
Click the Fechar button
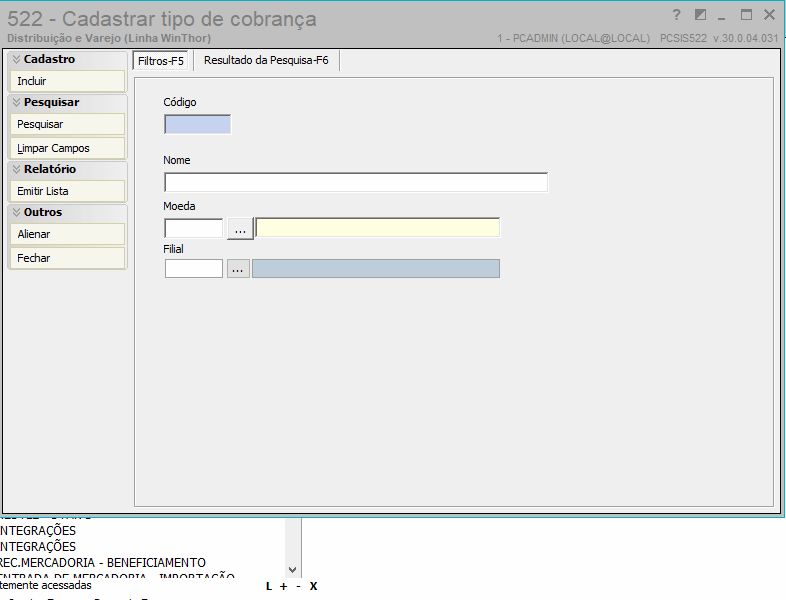pos(67,258)
